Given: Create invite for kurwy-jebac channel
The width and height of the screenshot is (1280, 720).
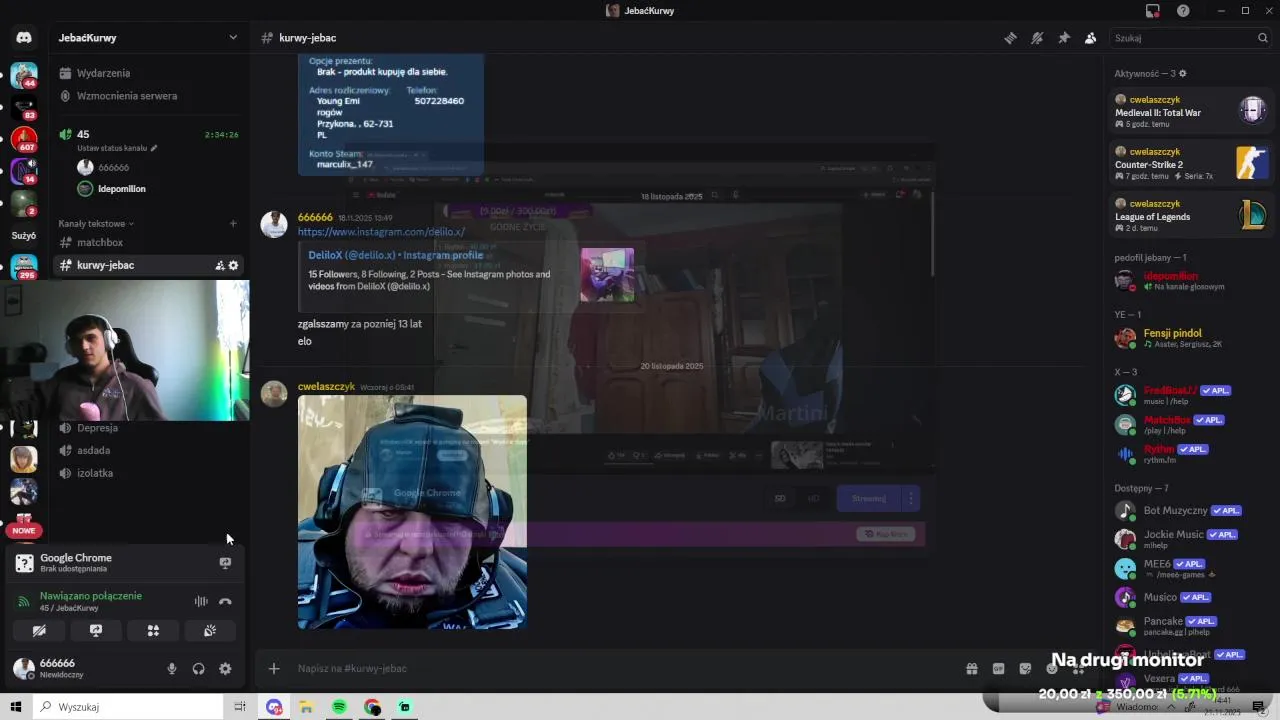Looking at the screenshot, I should point(219,265).
